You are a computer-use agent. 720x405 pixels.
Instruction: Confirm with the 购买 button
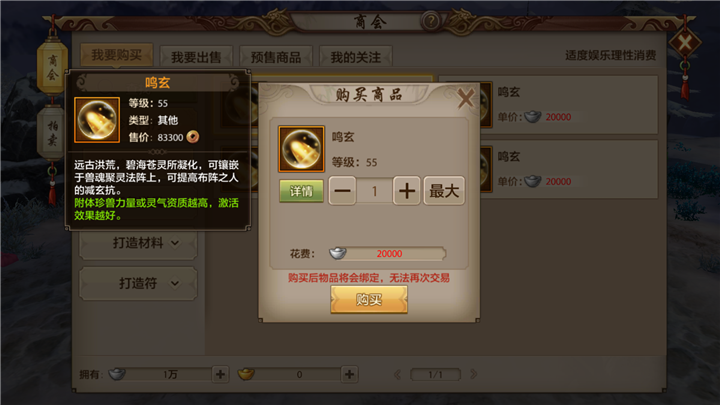(369, 299)
